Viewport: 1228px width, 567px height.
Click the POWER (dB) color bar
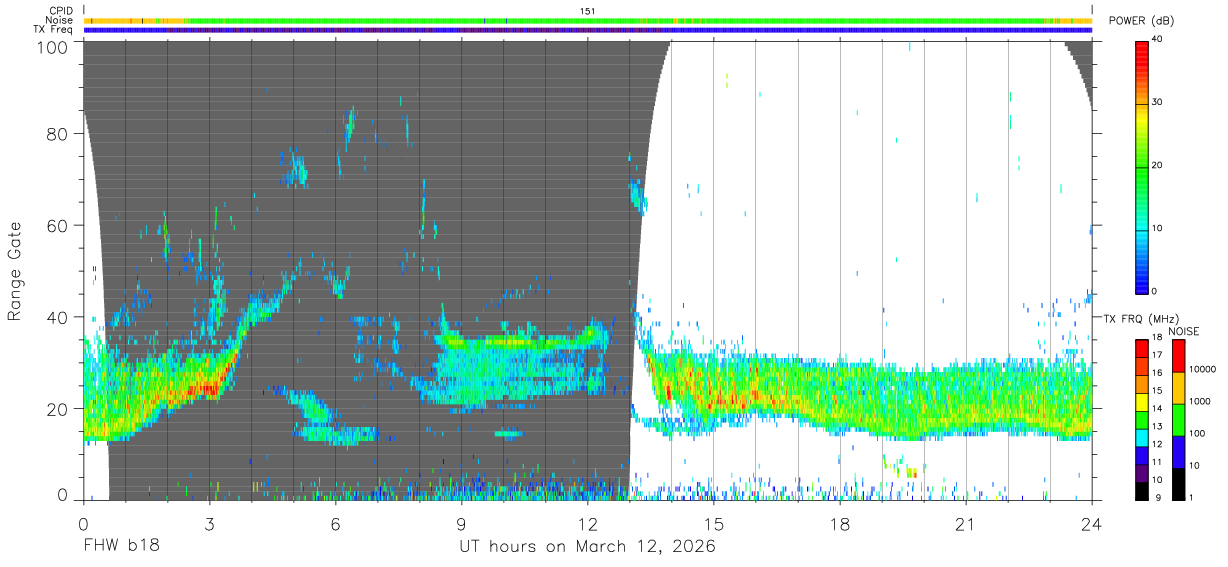coord(1142,166)
